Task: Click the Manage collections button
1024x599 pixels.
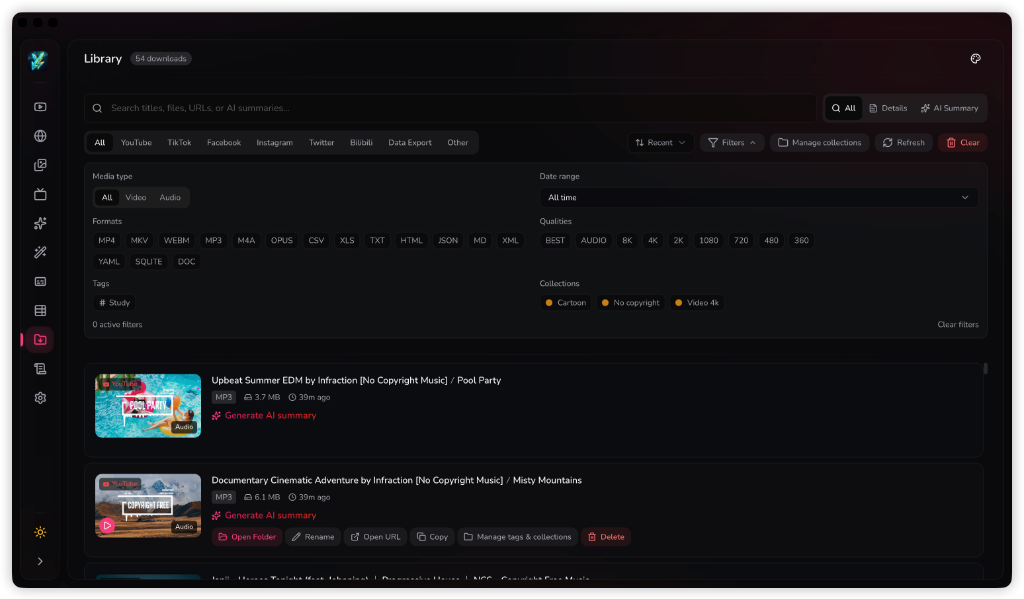Action: coord(820,142)
